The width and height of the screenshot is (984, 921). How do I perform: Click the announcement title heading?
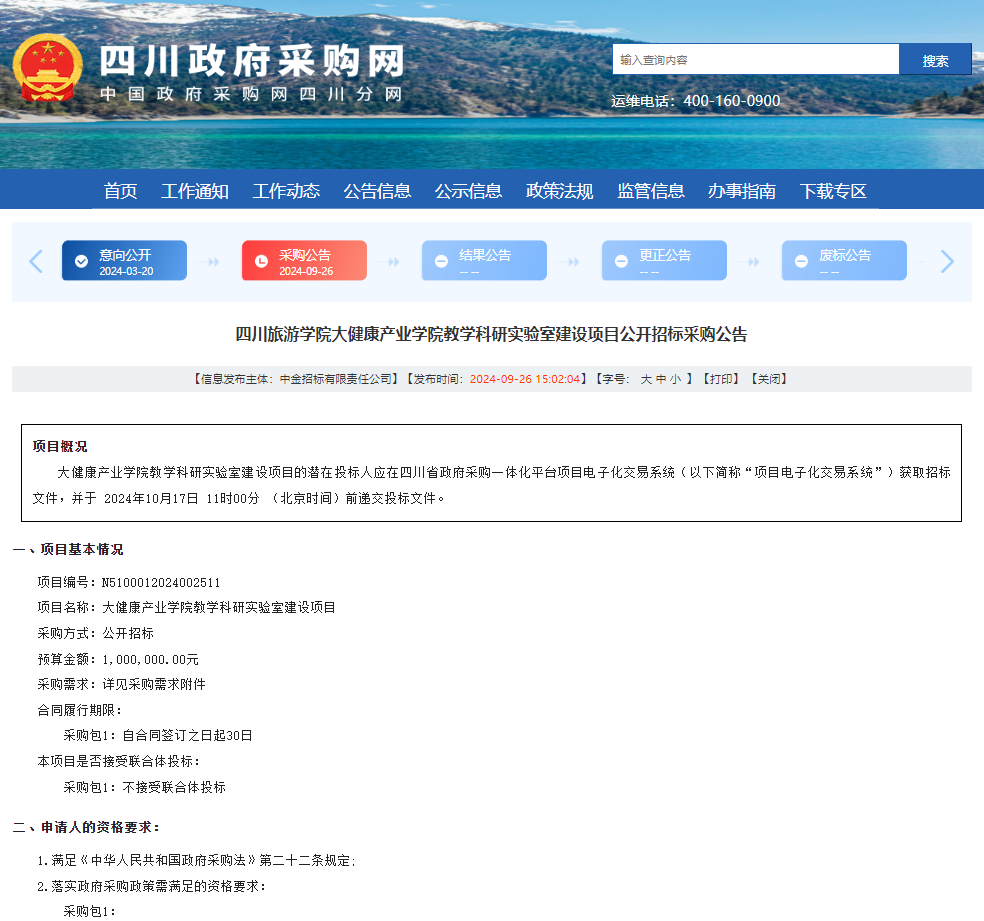pos(491,334)
